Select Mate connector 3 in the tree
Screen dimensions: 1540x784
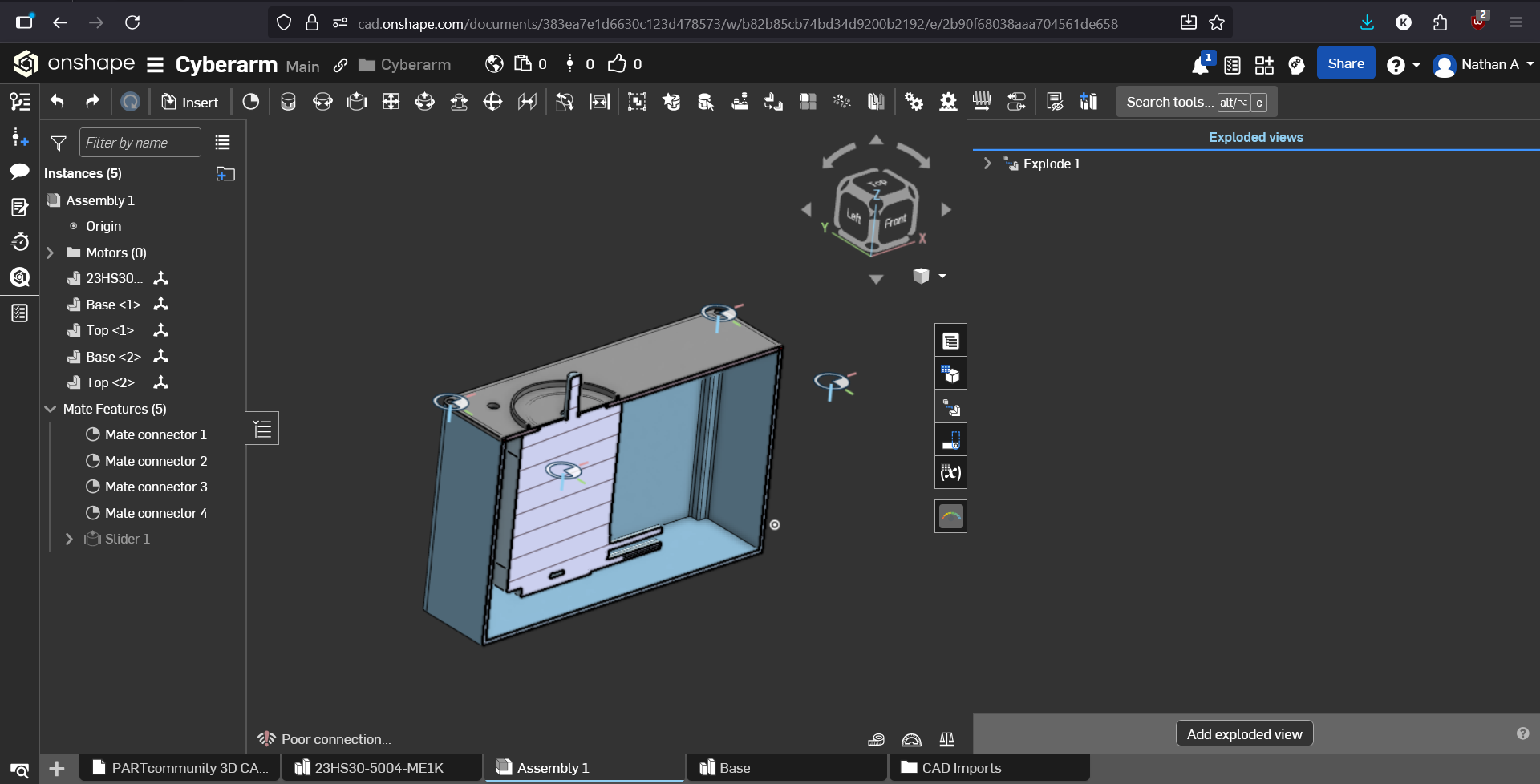pyautogui.click(x=156, y=487)
